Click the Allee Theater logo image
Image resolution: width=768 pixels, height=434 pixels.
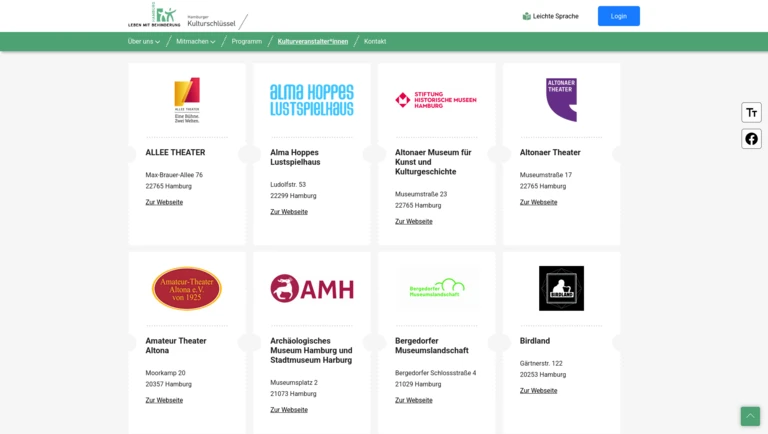tap(187, 100)
